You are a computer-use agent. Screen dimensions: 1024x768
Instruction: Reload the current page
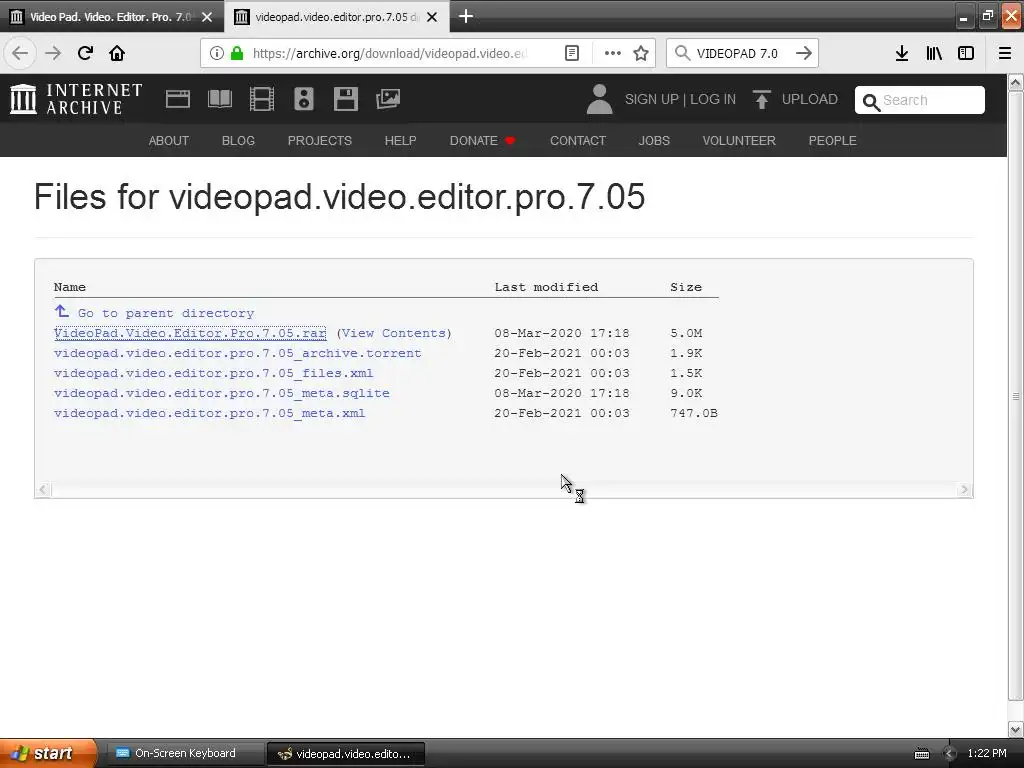85,53
